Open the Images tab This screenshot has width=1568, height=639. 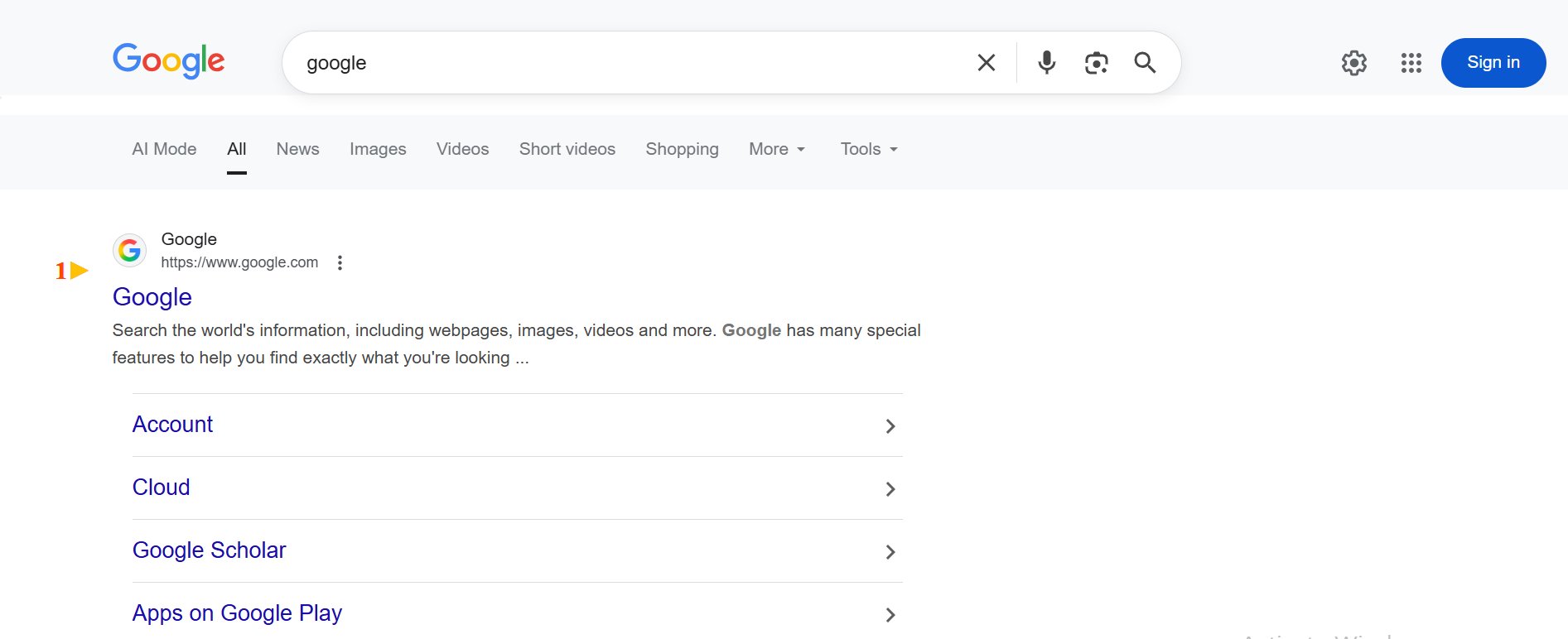coord(378,149)
